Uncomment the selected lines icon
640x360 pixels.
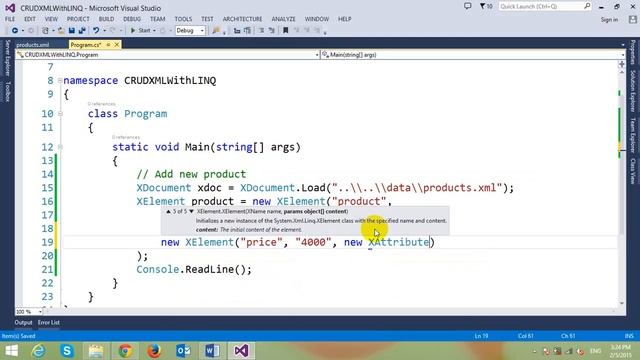point(271,31)
